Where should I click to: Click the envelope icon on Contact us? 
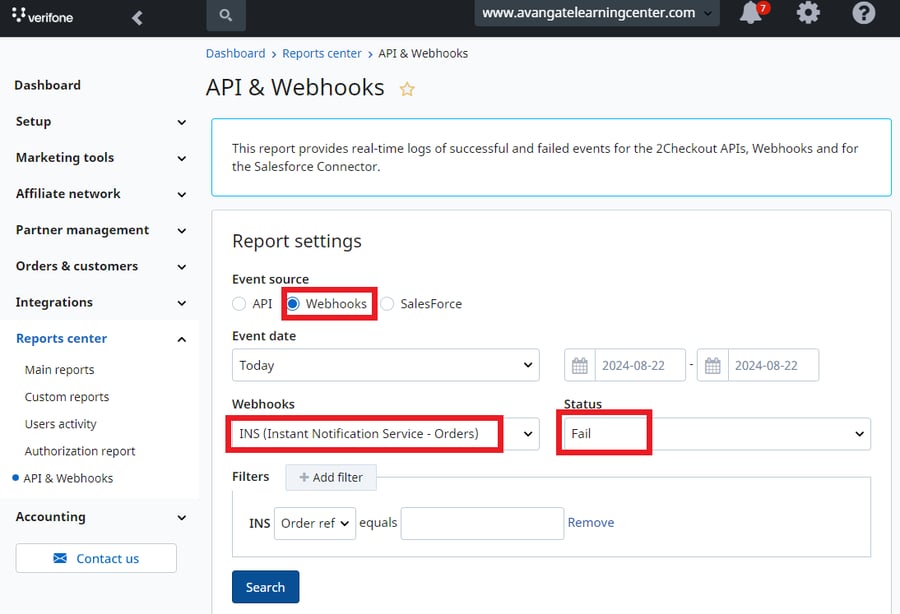[60, 558]
